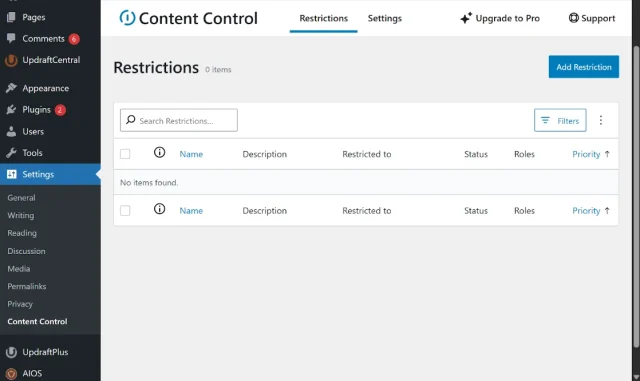Click the UpdraftPlus logo icon

pyautogui.click(x=11, y=352)
